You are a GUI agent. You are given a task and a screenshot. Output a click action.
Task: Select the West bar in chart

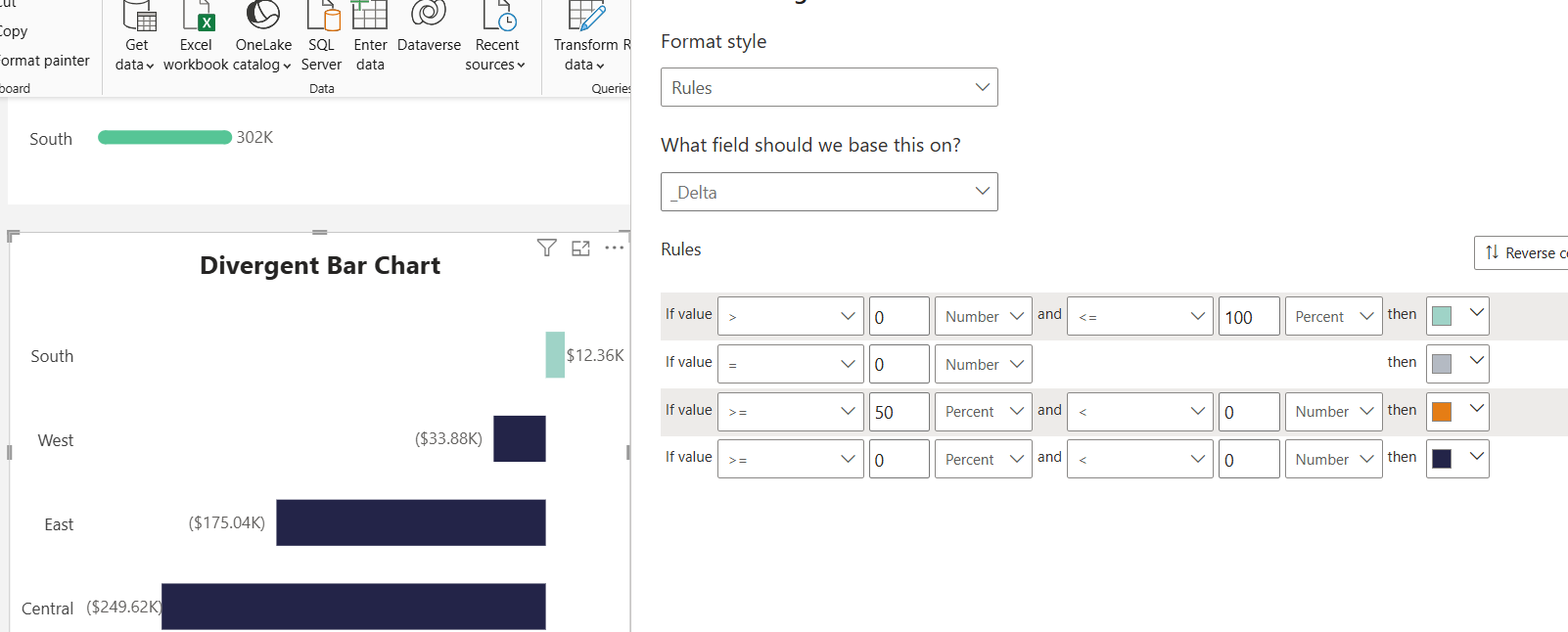(520, 438)
